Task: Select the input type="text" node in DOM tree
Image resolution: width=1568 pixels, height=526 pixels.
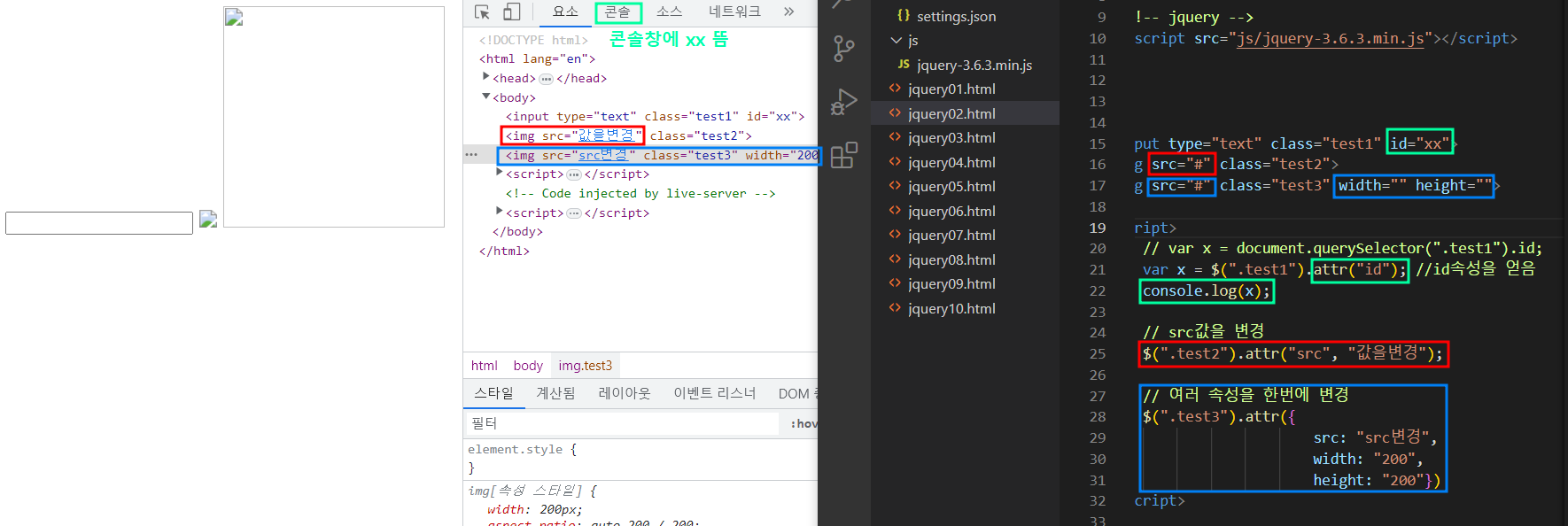Action: (655, 116)
